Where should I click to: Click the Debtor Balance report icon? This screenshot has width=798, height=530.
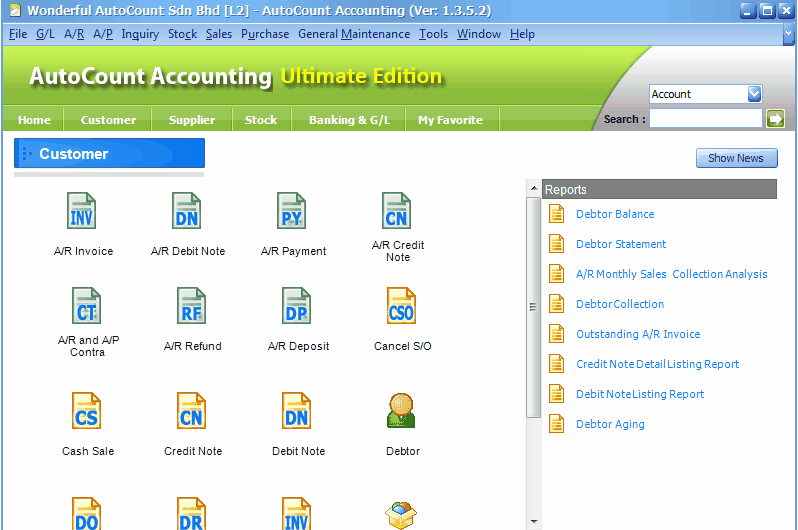pyautogui.click(x=556, y=214)
